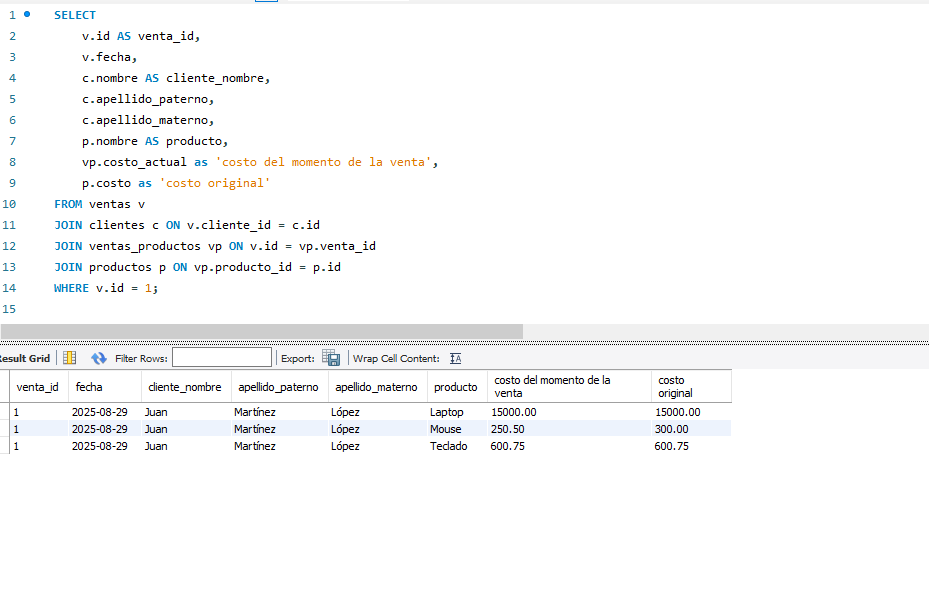
Task: Click the Result Grid panel label
Action: (x=24, y=358)
